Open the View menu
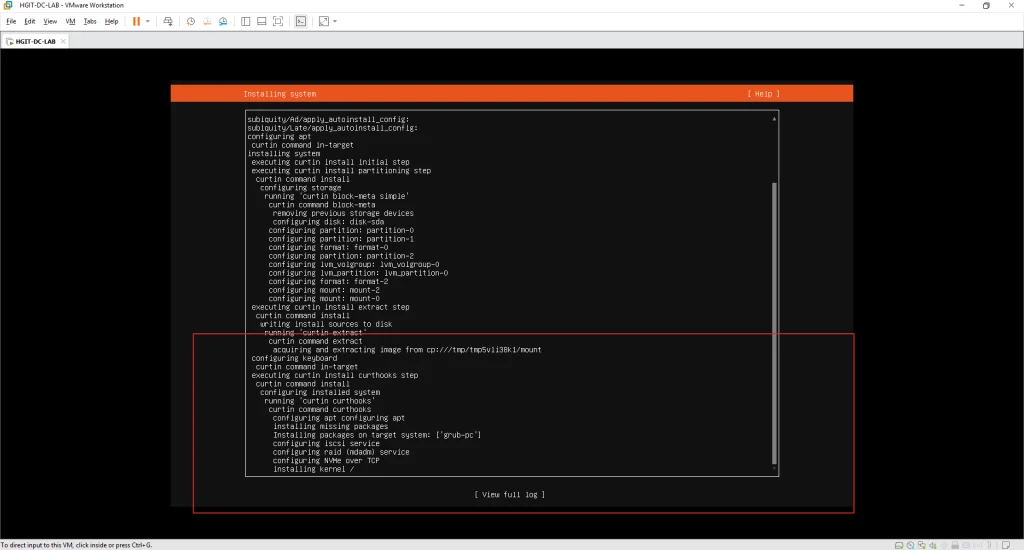1024x550 pixels. 50,22
